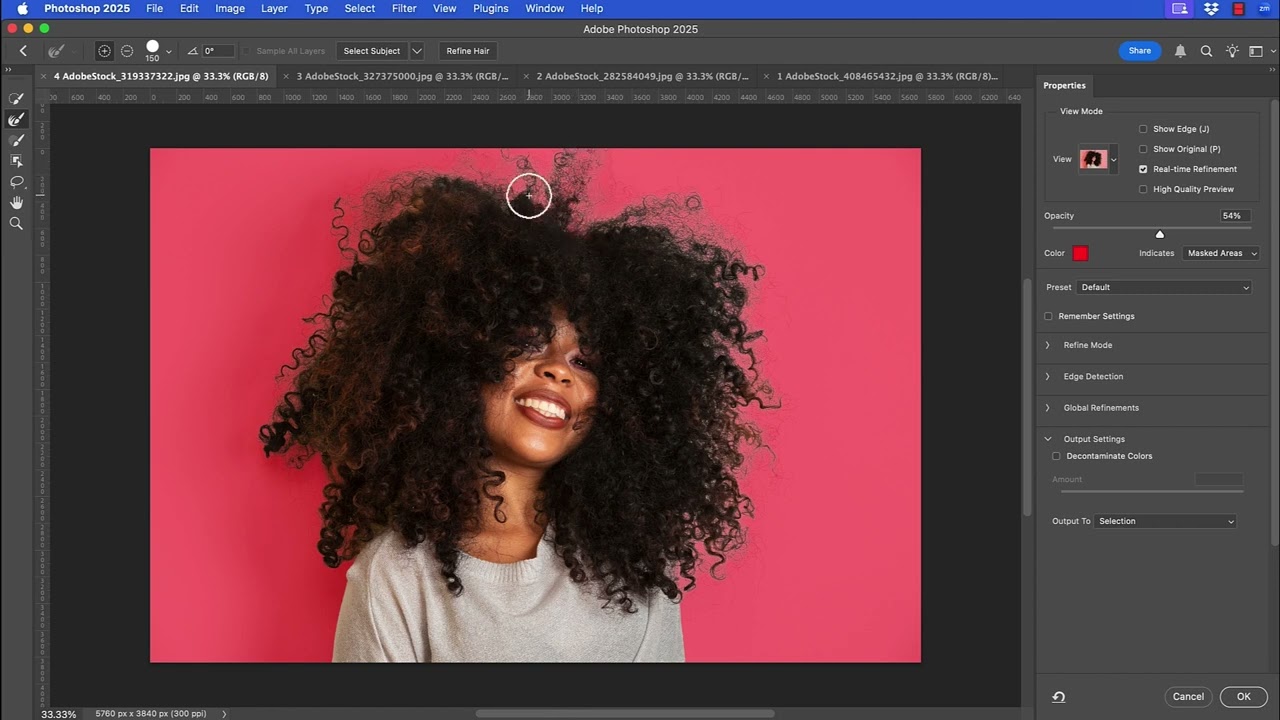Open the Plugins menu
1280x720 pixels.
click(491, 8)
